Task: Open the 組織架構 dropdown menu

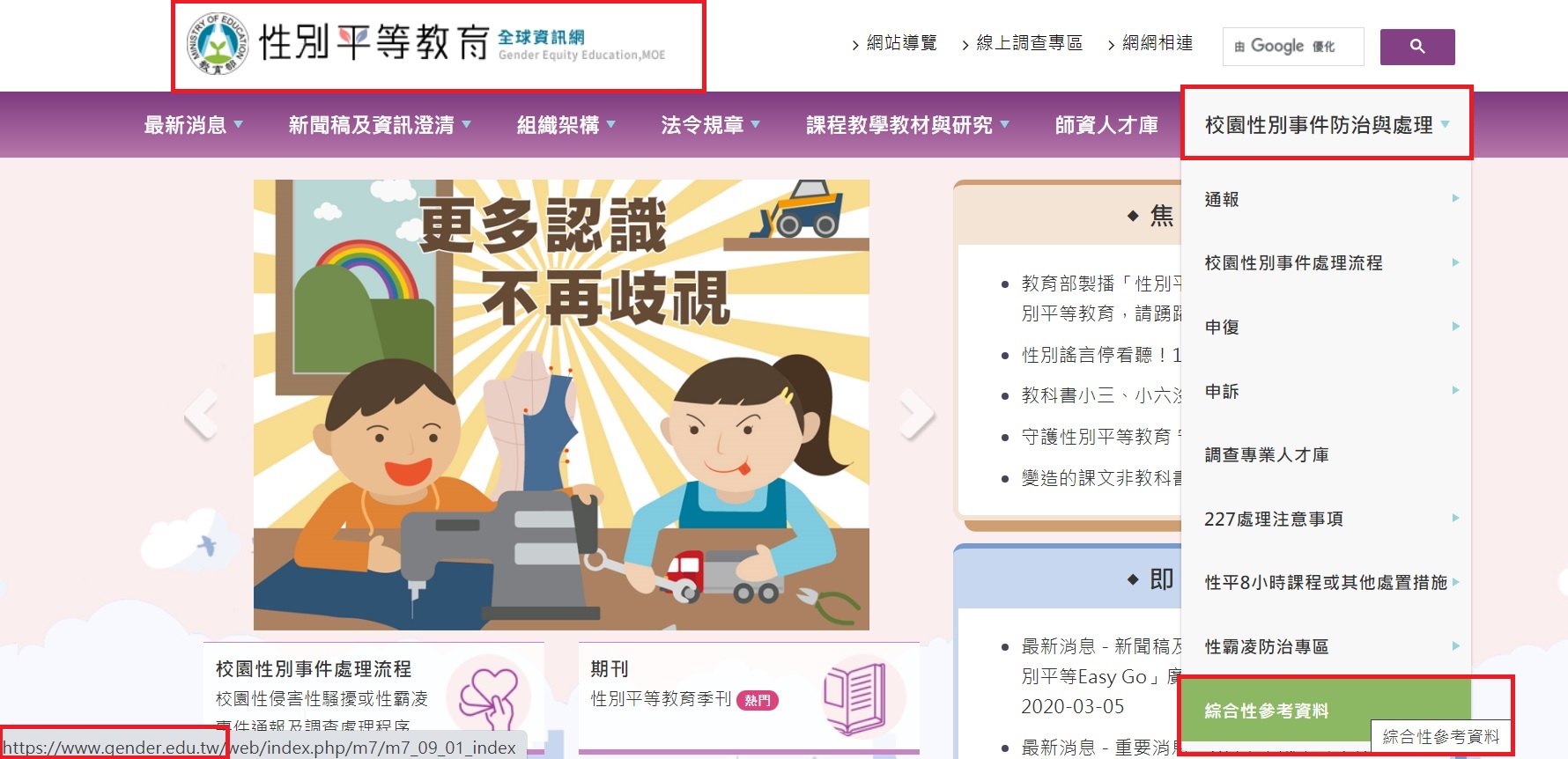Action: pos(566,125)
